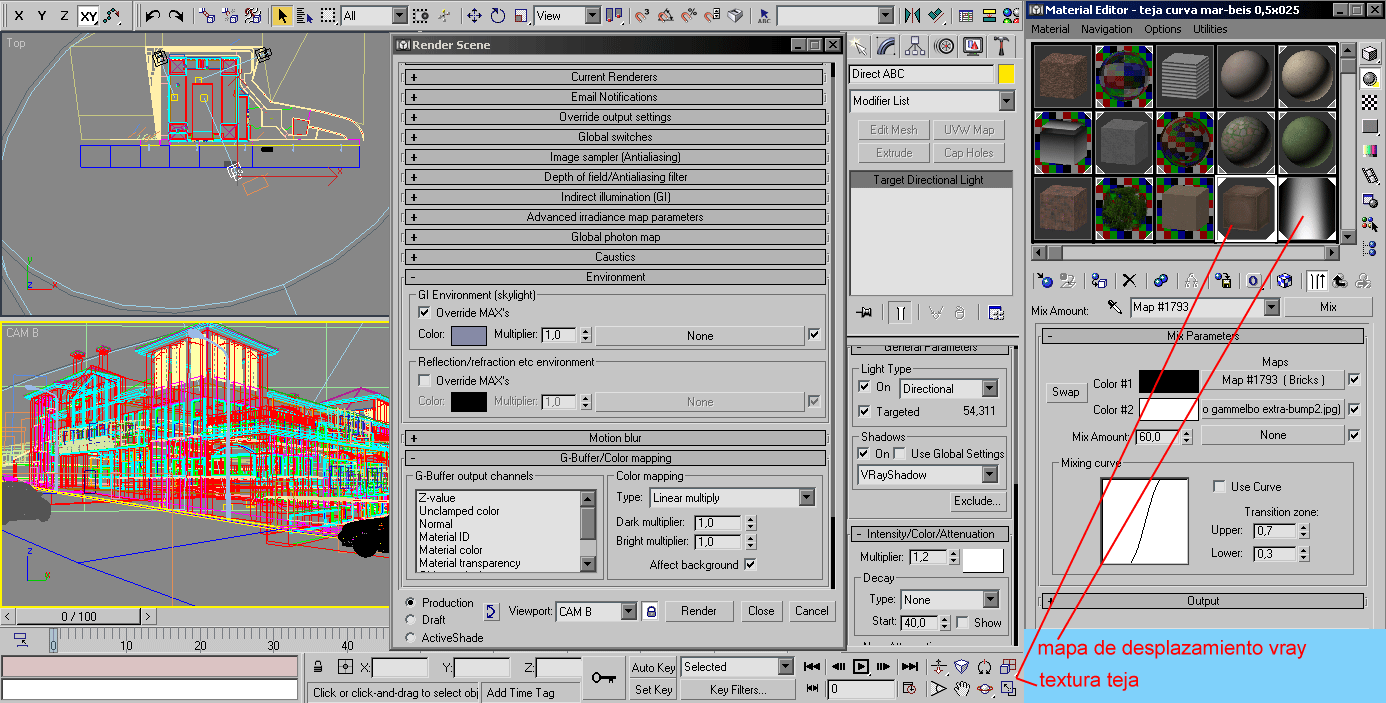The image size is (1386, 703).
Task: Toggle the Affect background checkbox
Action: tap(750, 565)
